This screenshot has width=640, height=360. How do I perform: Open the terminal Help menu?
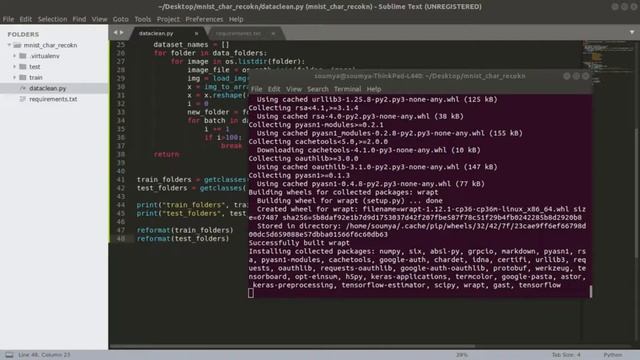(x=373, y=89)
